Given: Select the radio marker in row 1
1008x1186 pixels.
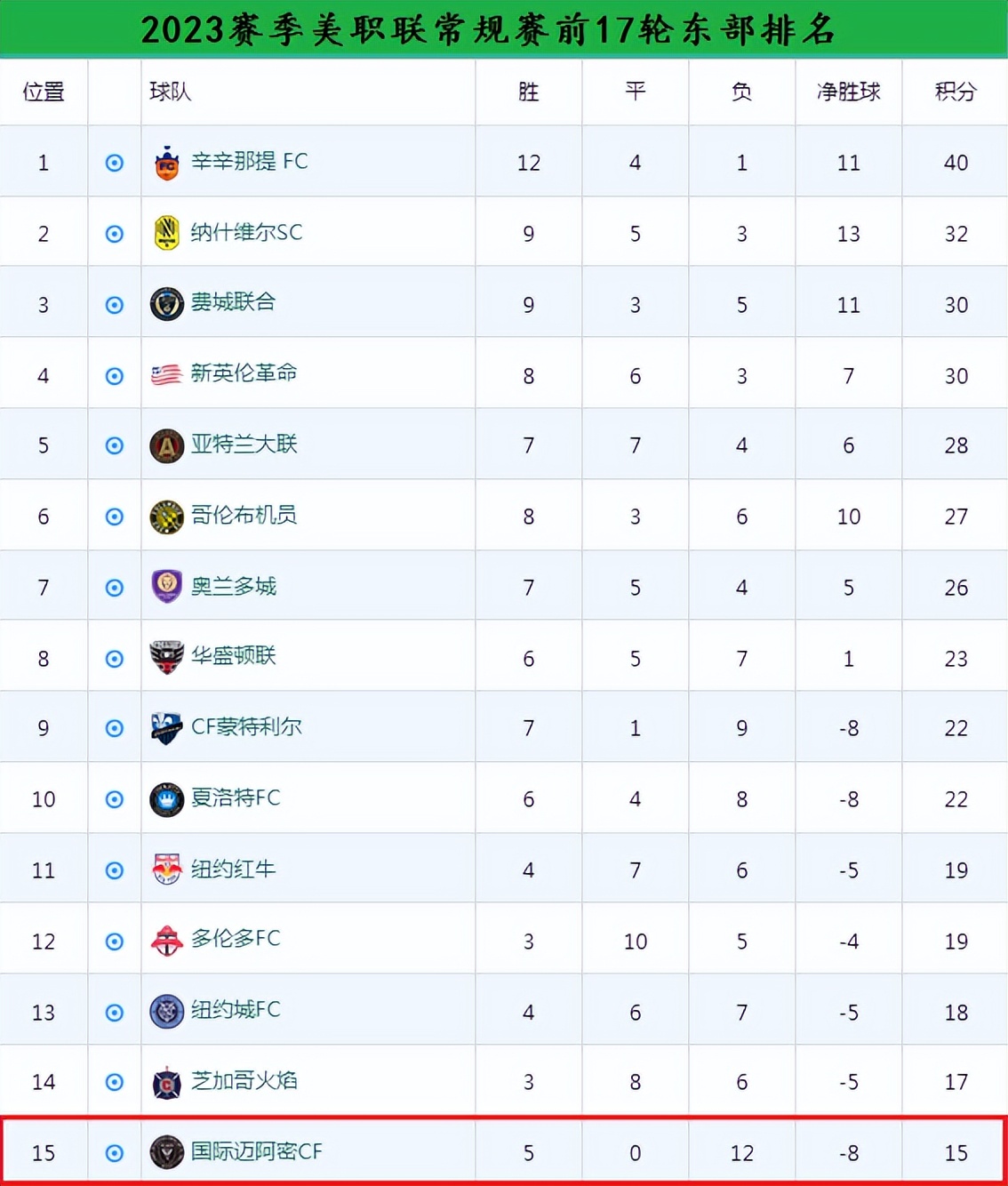Looking at the screenshot, I should pyautogui.click(x=115, y=163).
